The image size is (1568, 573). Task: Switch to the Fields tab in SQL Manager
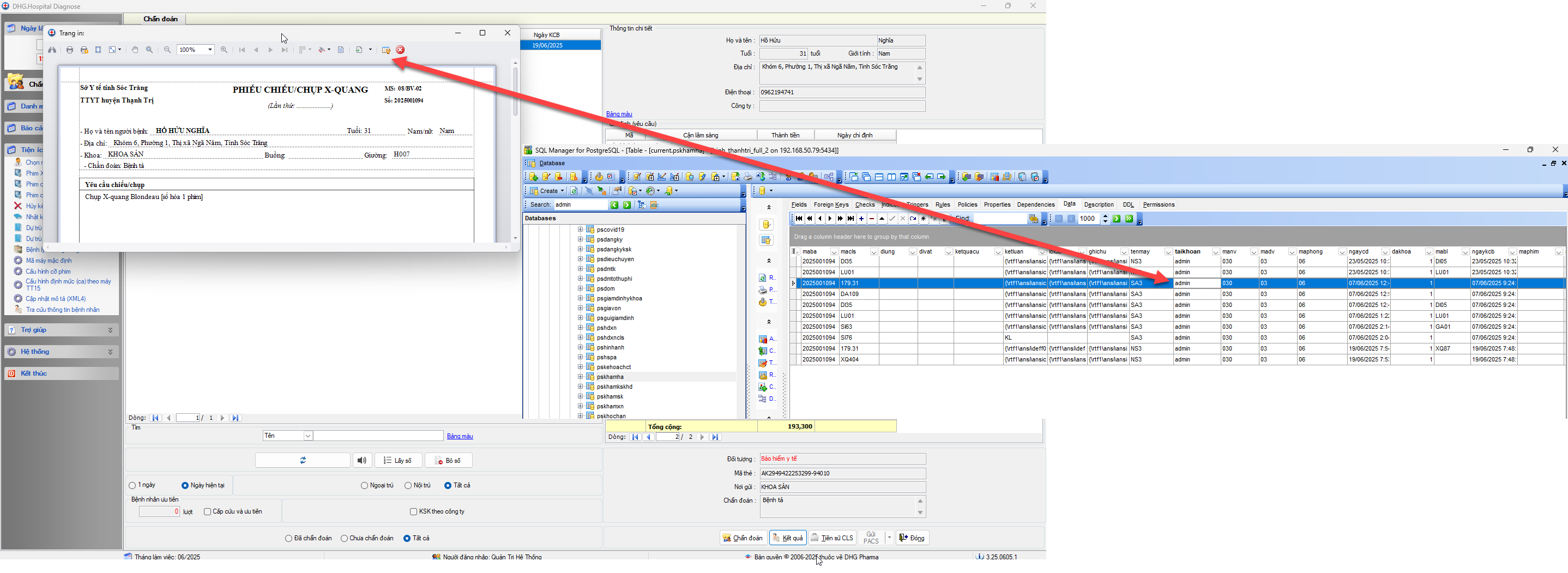(x=799, y=204)
